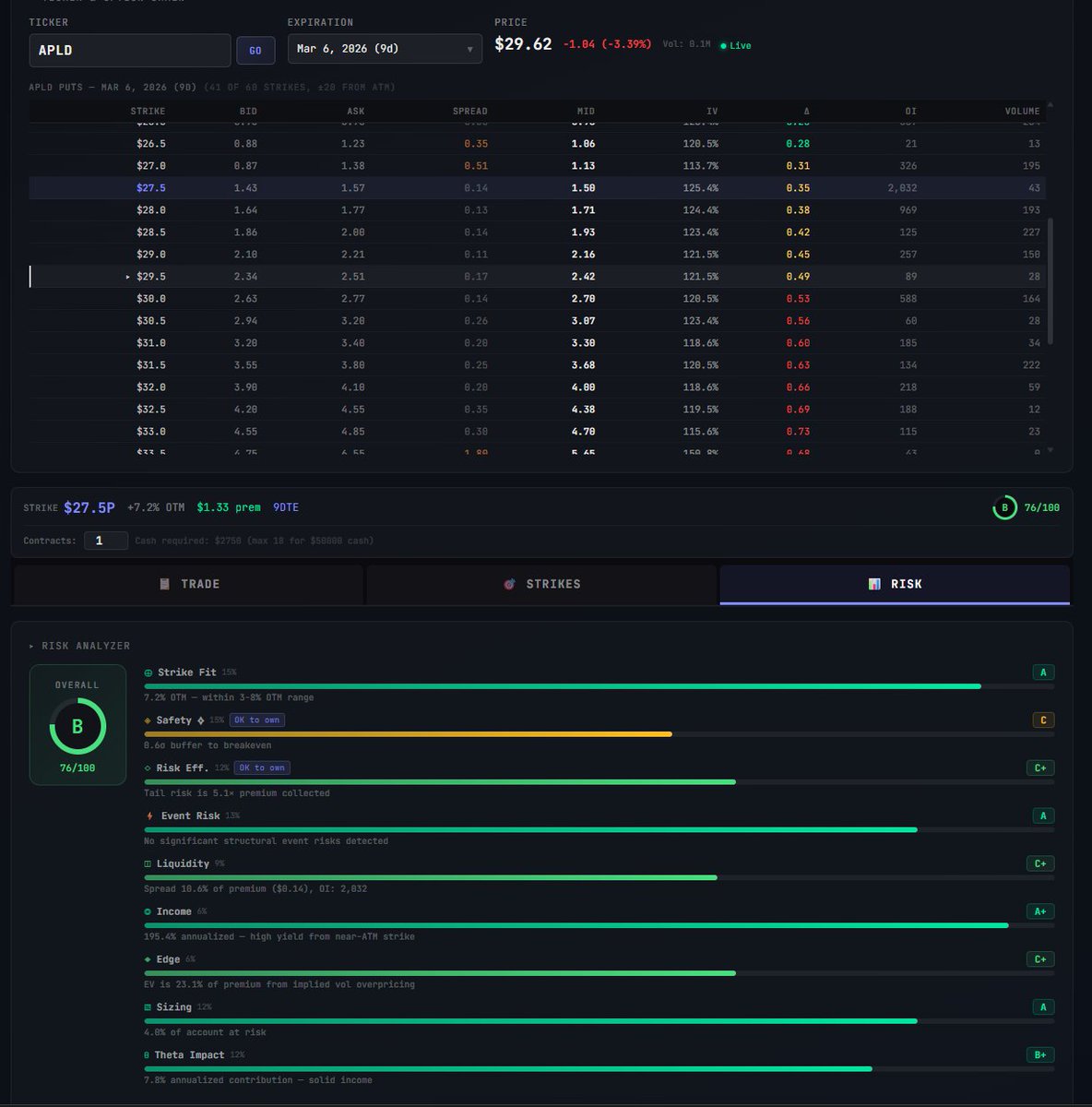Click the C grade badge for Safety
Image resolution: width=1092 pixels, height=1107 pixels.
click(x=1043, y=720)
